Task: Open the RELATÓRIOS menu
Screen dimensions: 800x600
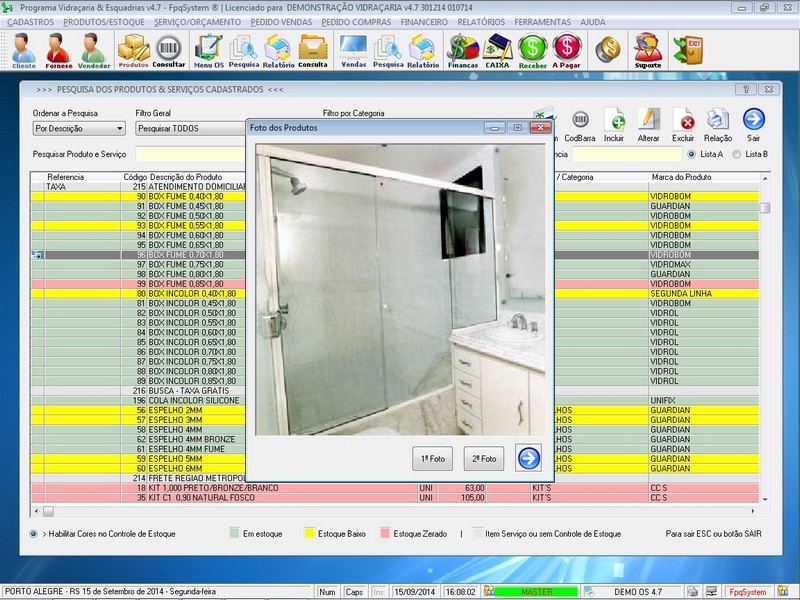Action: click(481, 22)
